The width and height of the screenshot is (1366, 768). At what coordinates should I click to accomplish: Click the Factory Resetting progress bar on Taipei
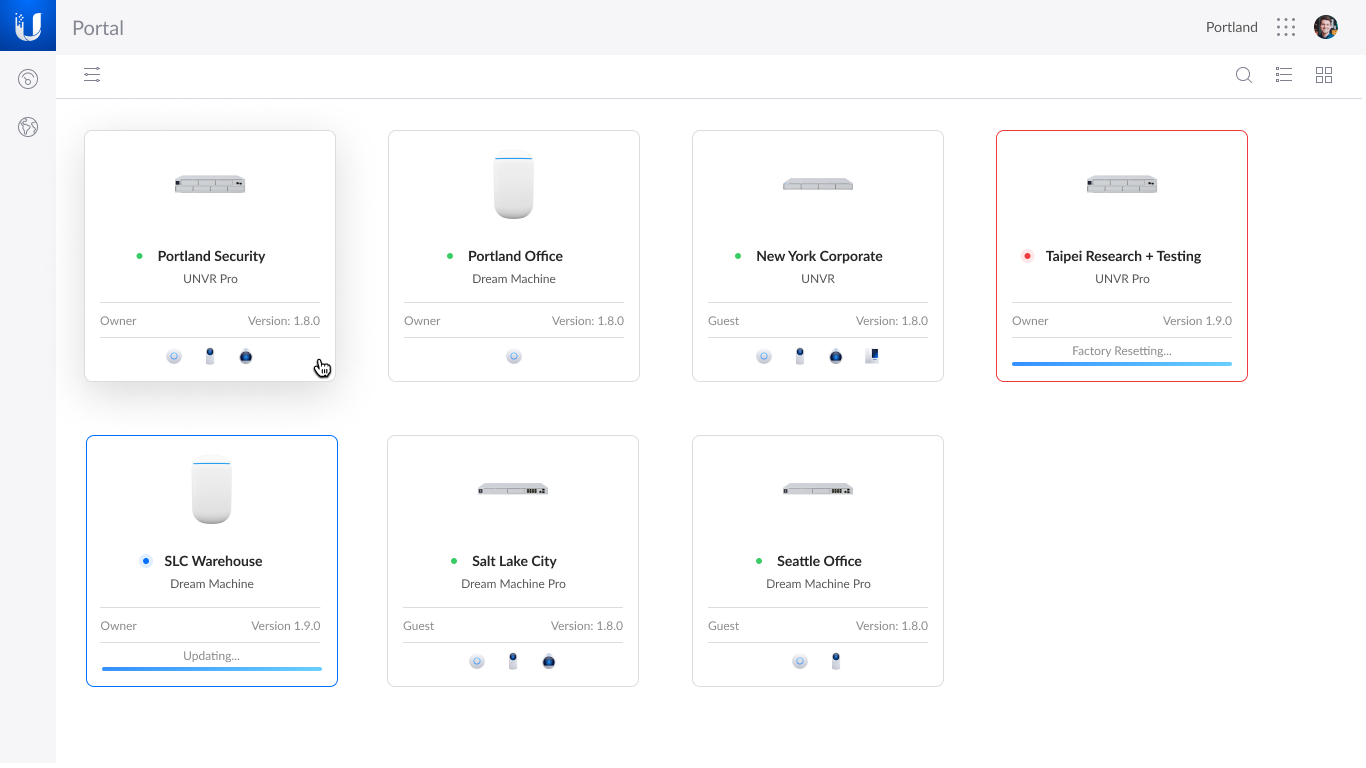point(1122,364)
